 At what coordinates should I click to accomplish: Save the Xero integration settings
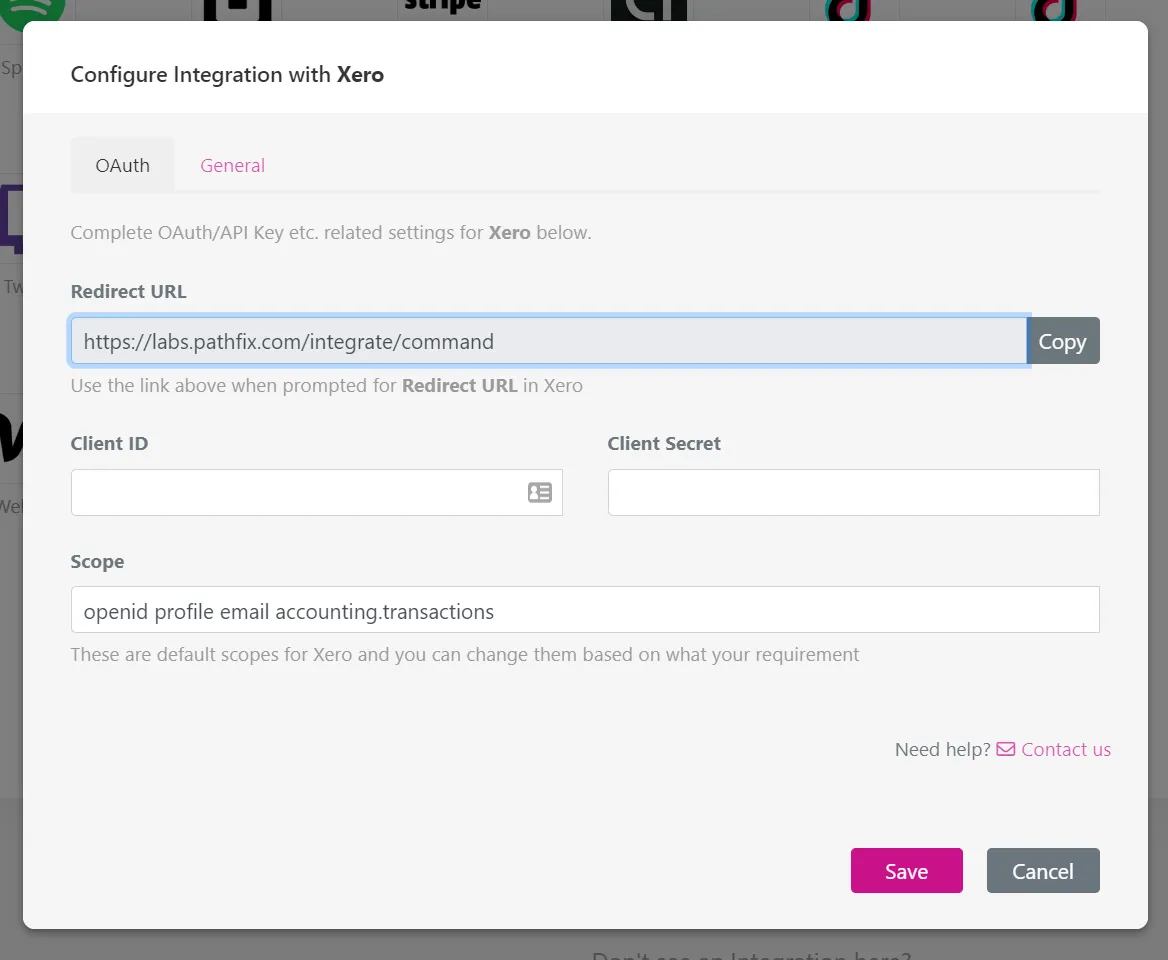tap(907, 871)
